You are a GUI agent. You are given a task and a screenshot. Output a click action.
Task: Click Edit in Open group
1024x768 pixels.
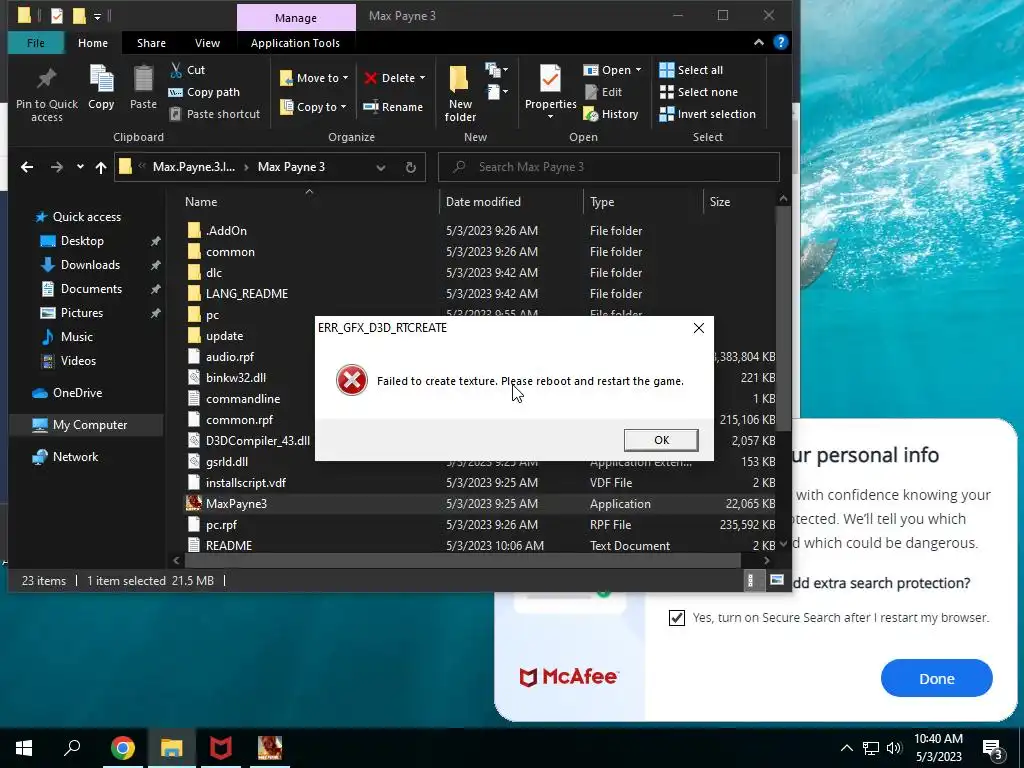(x=603, y=92)
